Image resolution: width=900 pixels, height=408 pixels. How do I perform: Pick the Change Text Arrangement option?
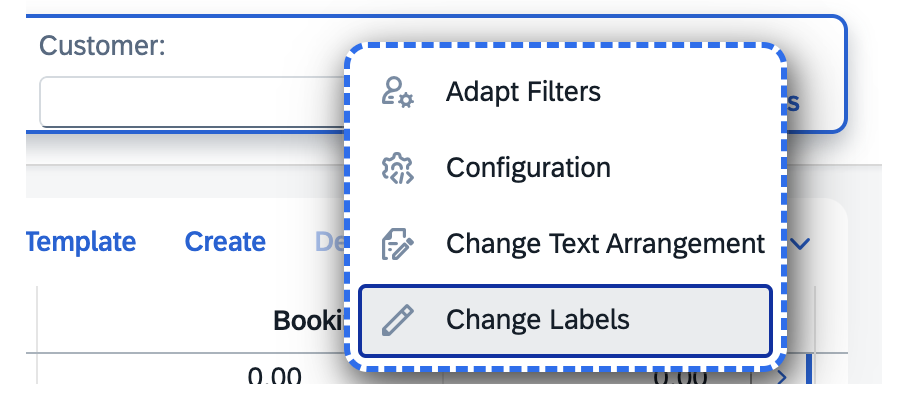(x=565, y=244)
